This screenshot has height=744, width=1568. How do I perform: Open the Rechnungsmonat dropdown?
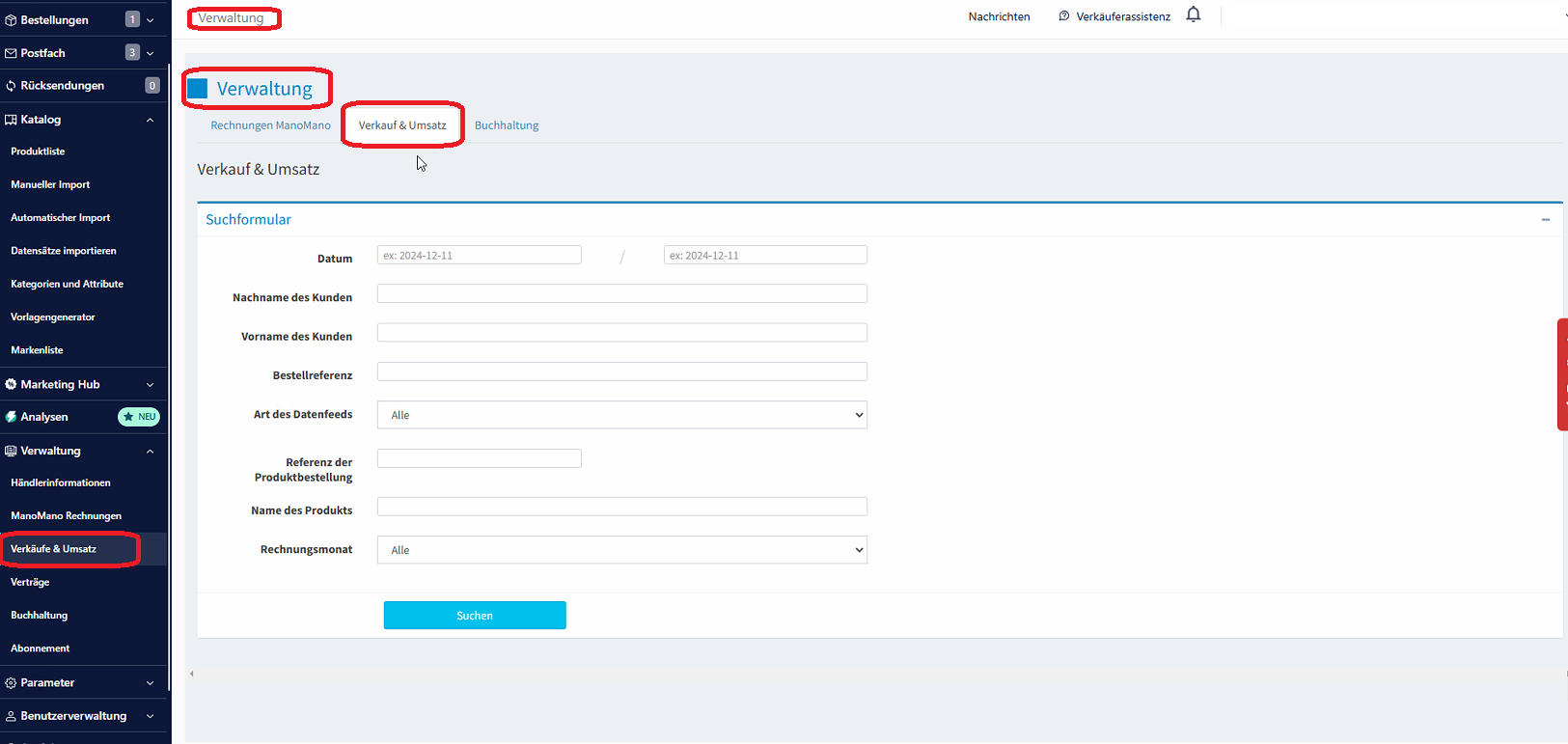click(621, 550)
